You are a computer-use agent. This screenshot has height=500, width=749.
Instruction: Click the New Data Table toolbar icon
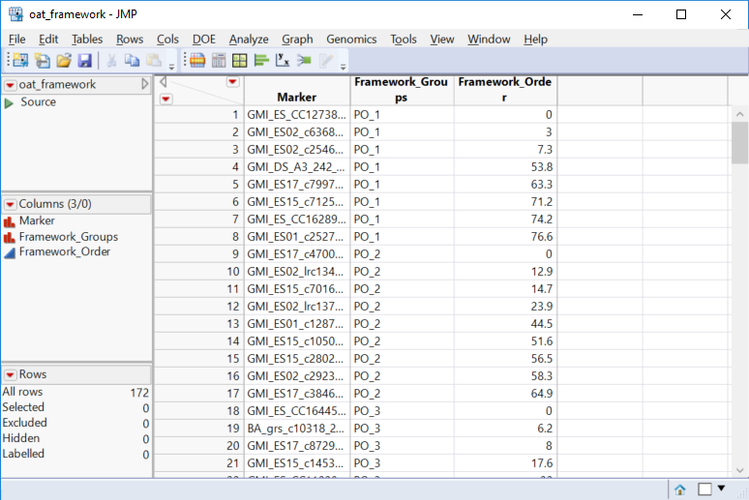click(19, 61)
